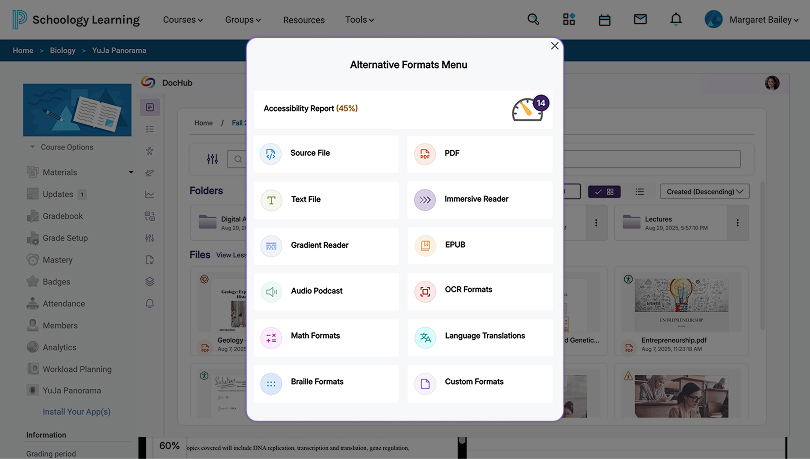
Task: Open YuJa Panorama sidebar item
Action: 64,391
